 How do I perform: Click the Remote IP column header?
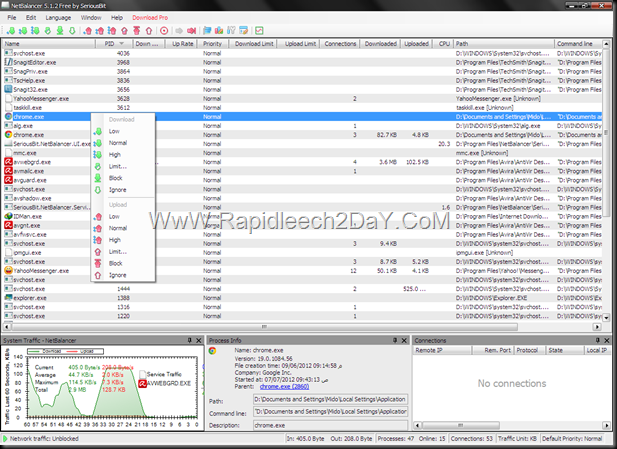pyautogui.click(x=442, y=350)
